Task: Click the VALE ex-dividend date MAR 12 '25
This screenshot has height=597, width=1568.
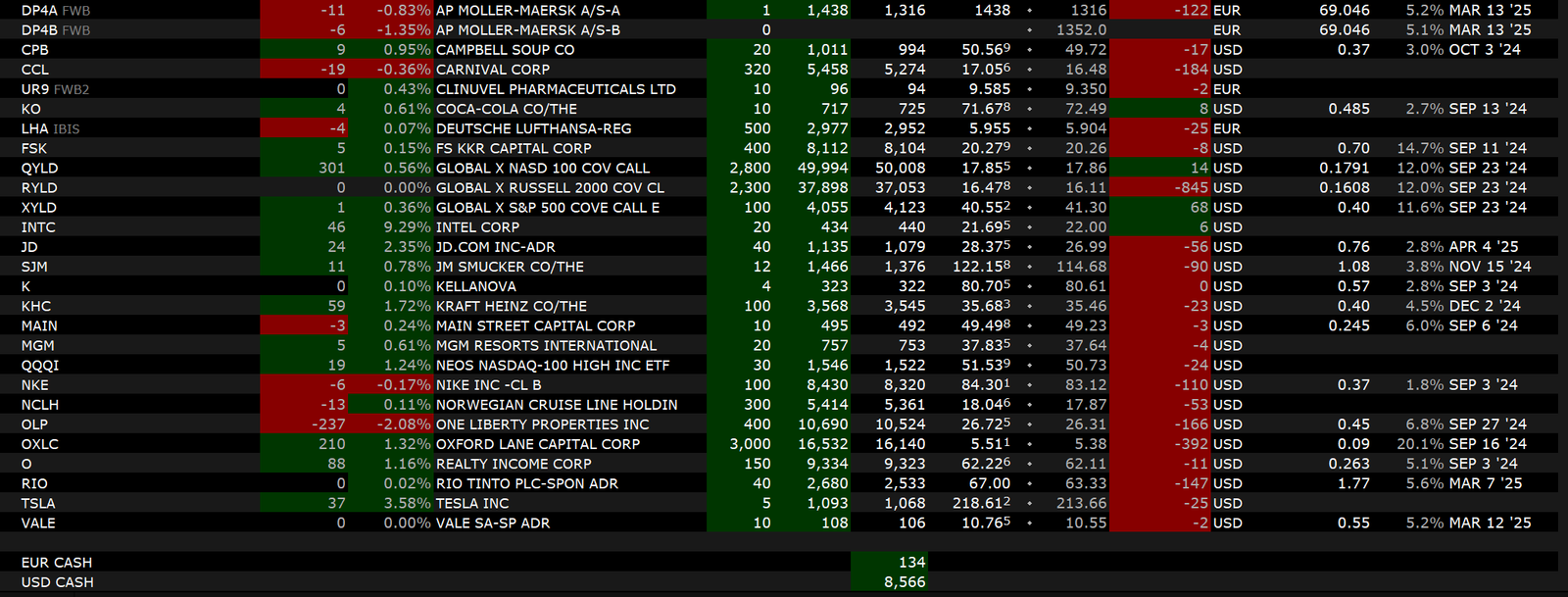Action: coord(1490,522)
